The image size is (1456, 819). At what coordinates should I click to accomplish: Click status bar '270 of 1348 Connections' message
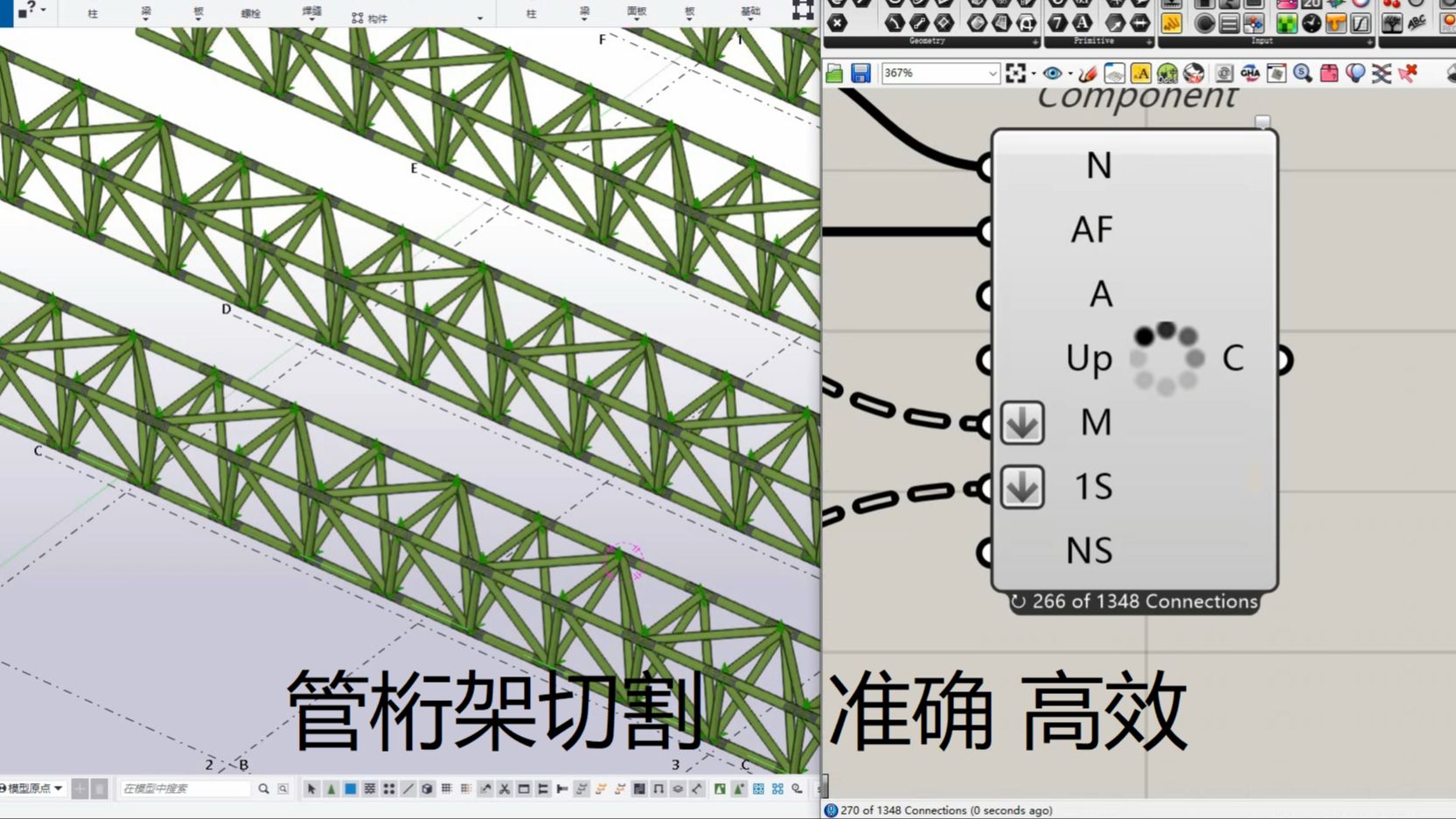946,810
